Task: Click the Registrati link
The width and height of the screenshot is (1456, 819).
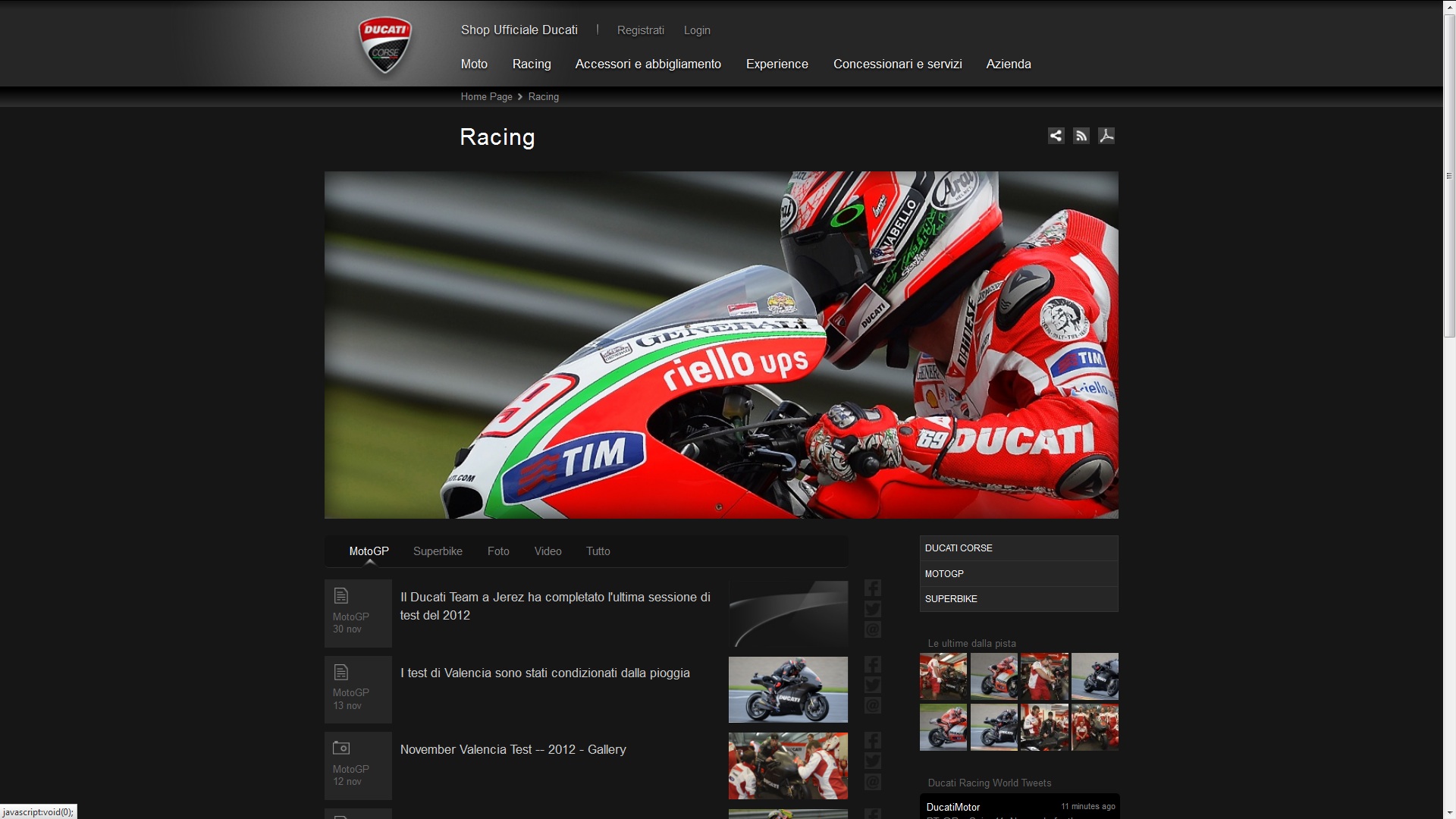Action: pos(640,30)
